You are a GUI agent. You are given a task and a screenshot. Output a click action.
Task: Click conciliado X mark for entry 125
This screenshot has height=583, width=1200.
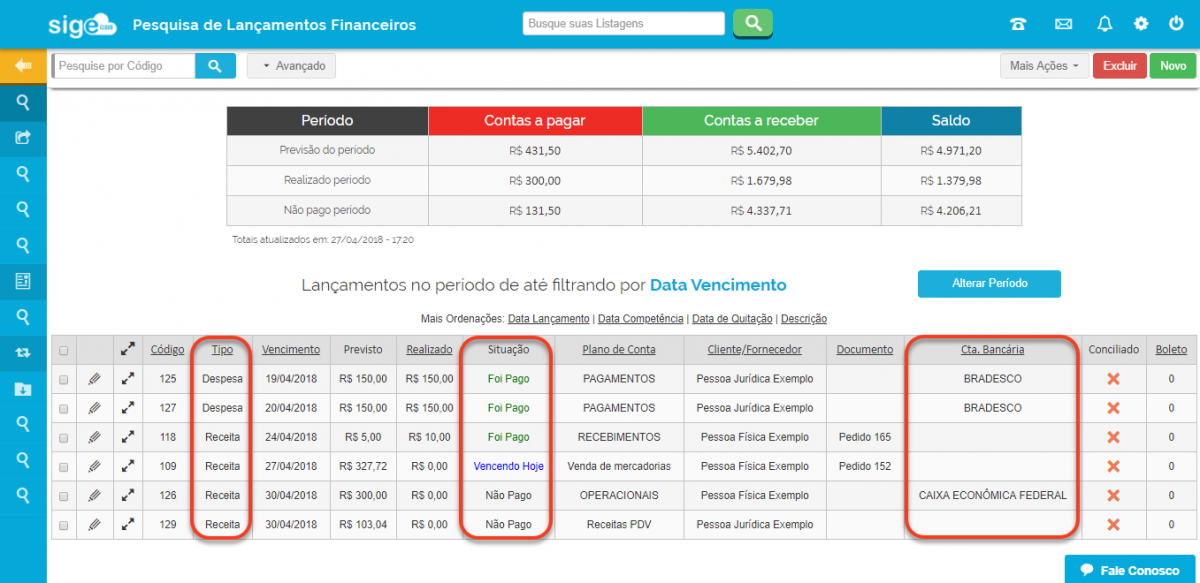point(1113,379)
